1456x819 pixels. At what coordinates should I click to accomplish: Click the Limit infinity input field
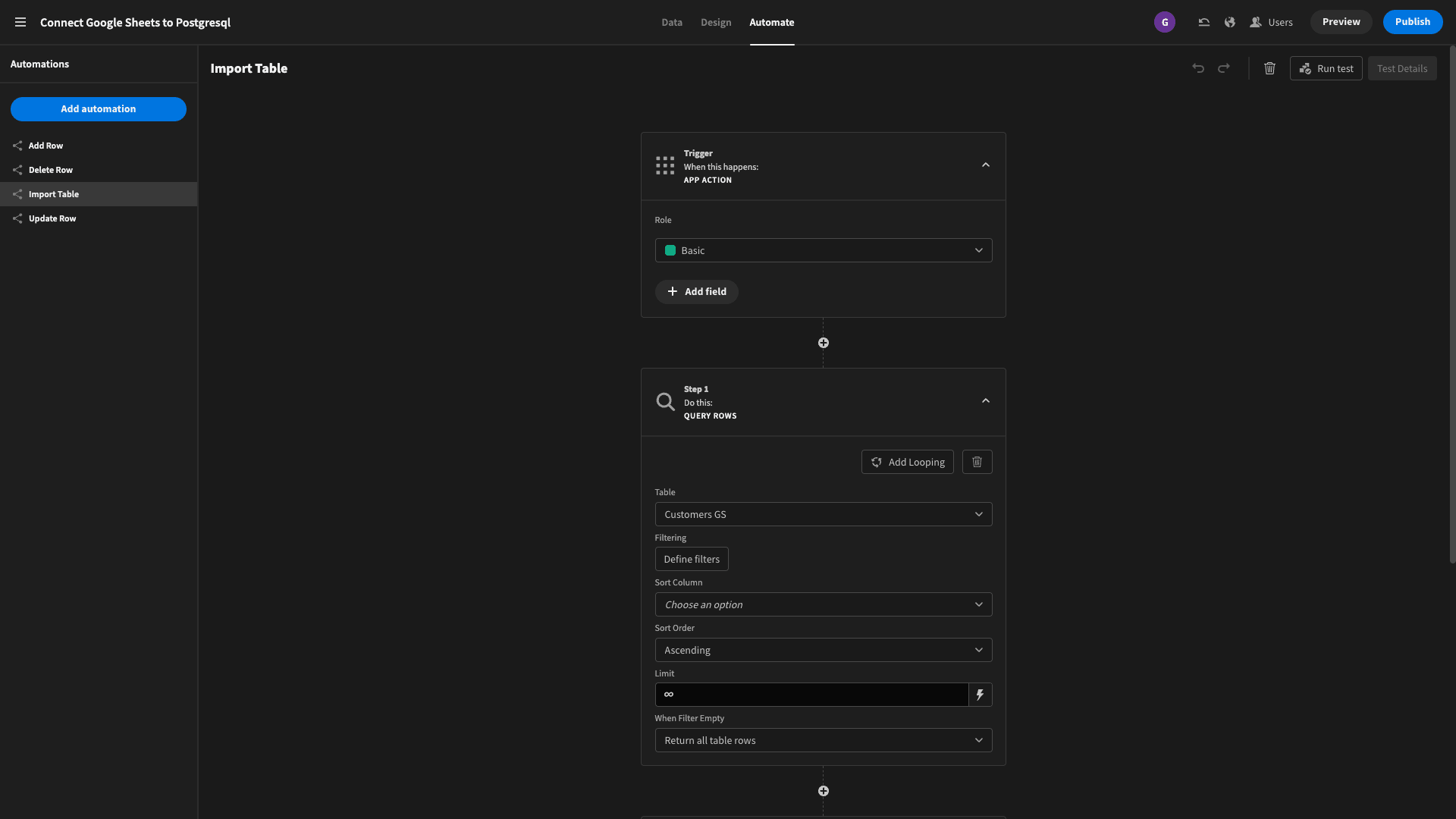[811, 694]
